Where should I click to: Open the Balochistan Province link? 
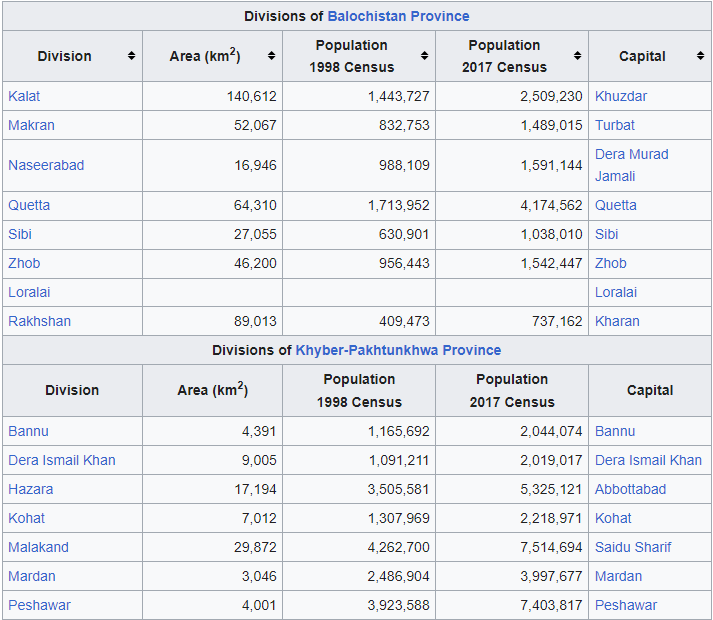click(398, 16)
